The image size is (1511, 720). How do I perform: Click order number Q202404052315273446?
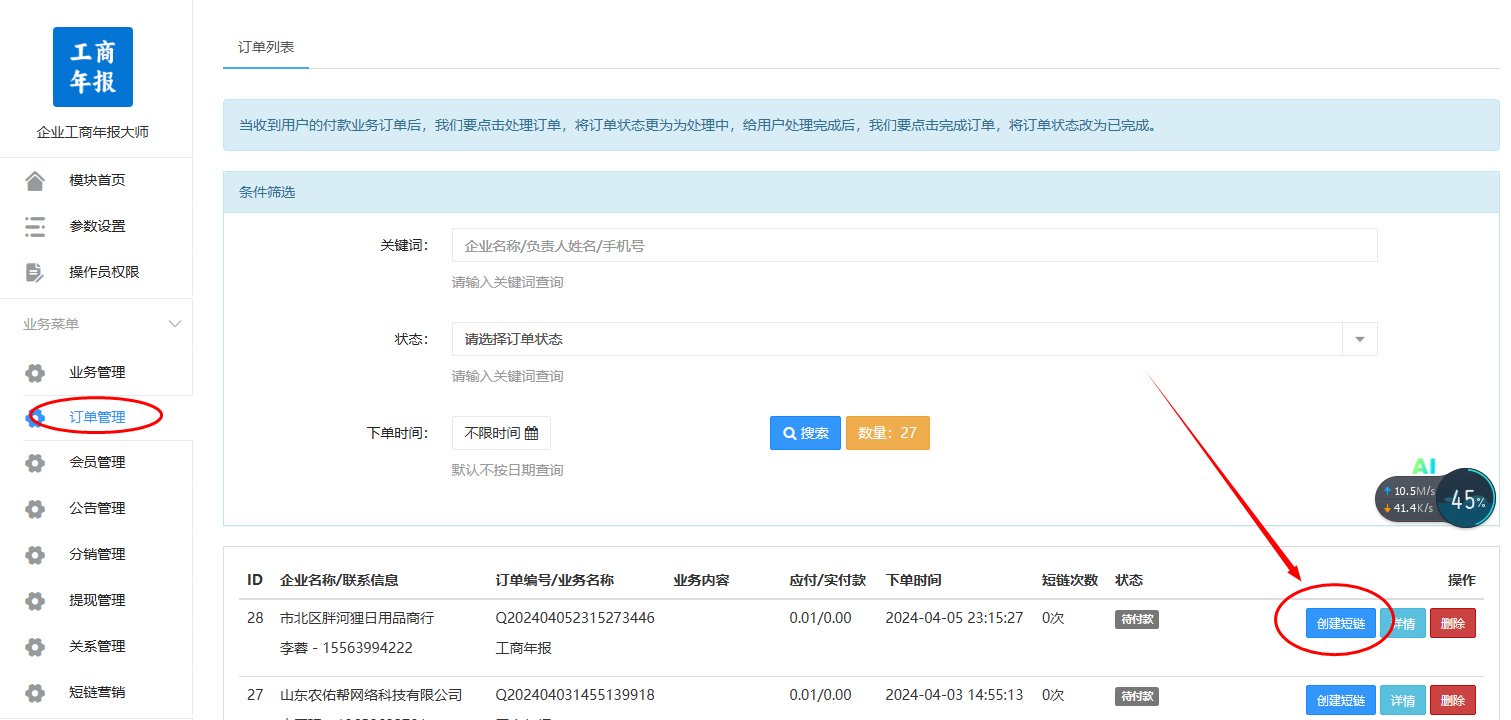click(x=575, y=618)
